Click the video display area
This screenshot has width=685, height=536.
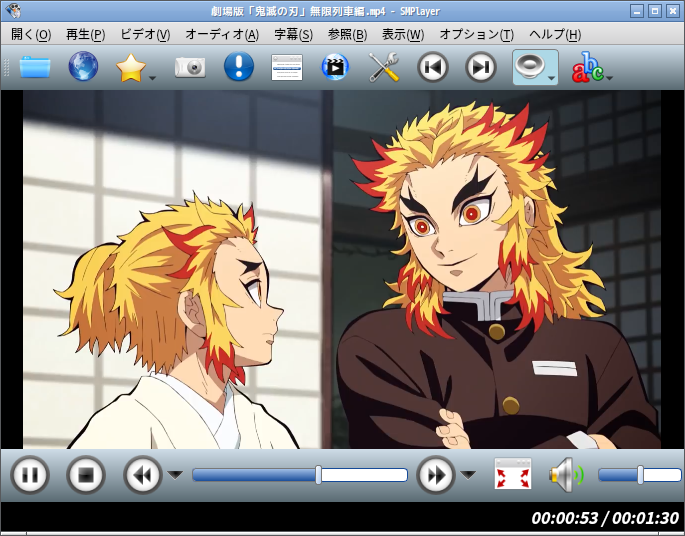pyautogui.click(x=342, y=269)
